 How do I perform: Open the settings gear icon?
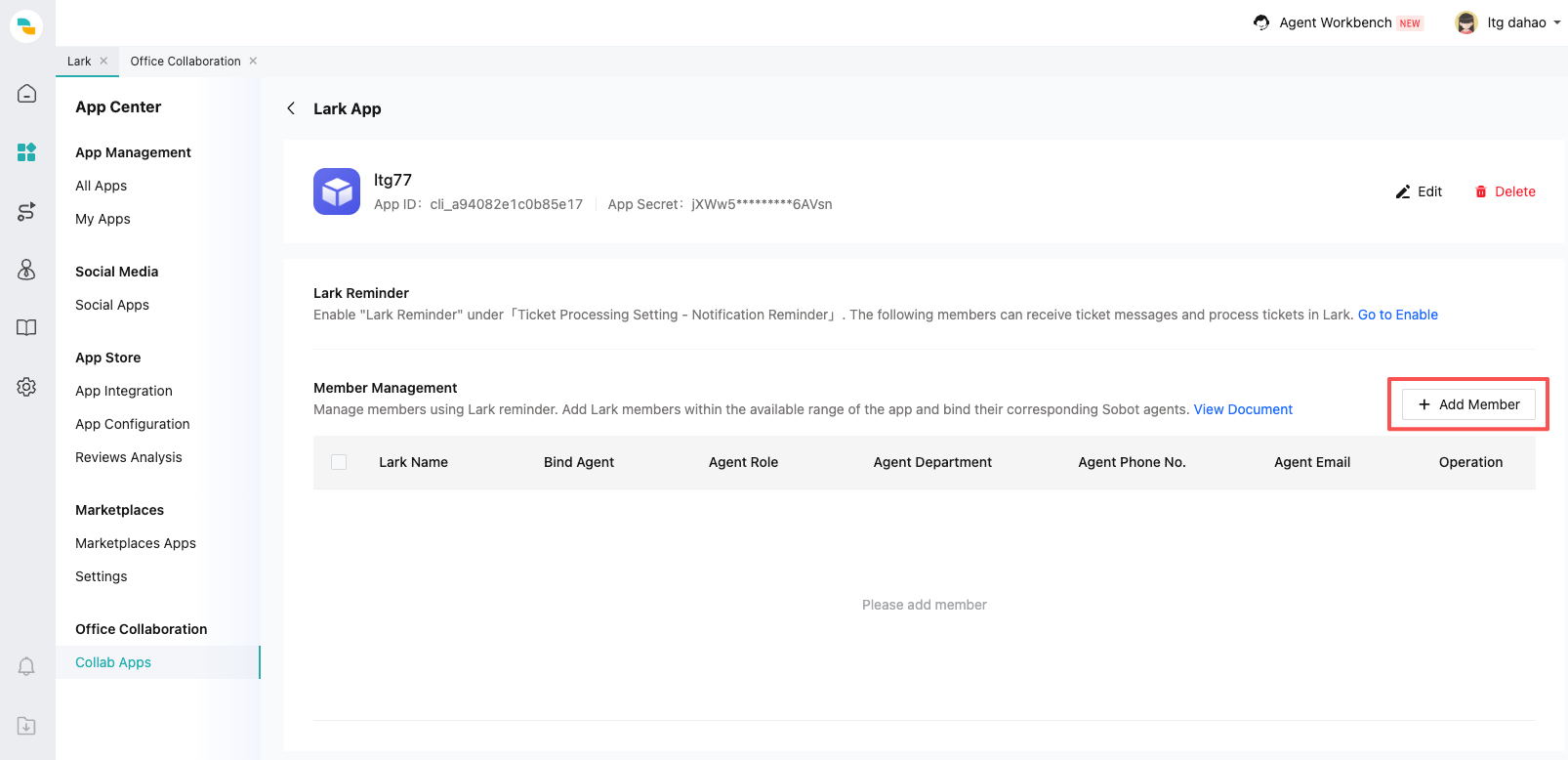[26, 387]
